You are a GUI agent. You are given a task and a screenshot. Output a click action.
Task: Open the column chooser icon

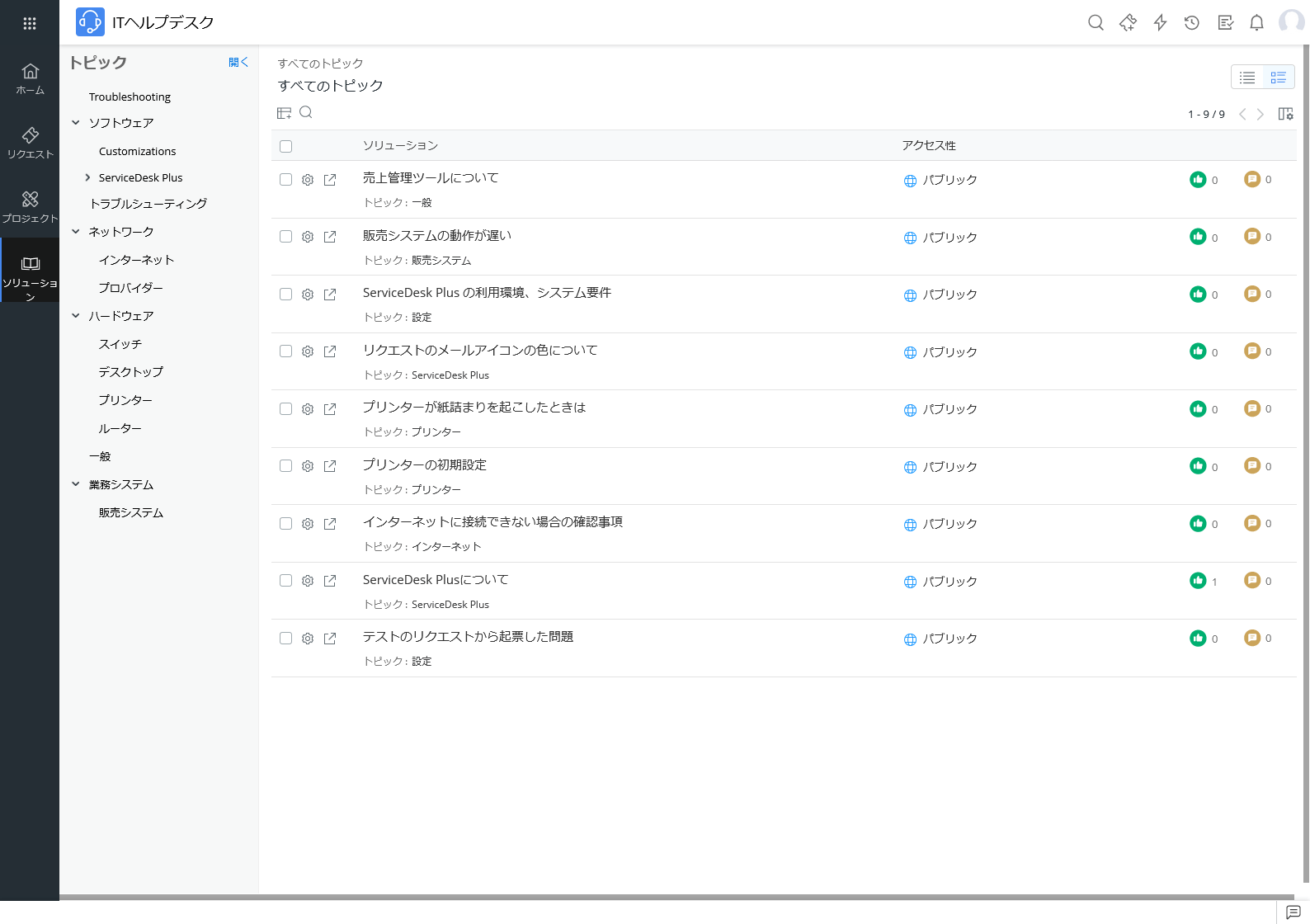pos(1285,114)
